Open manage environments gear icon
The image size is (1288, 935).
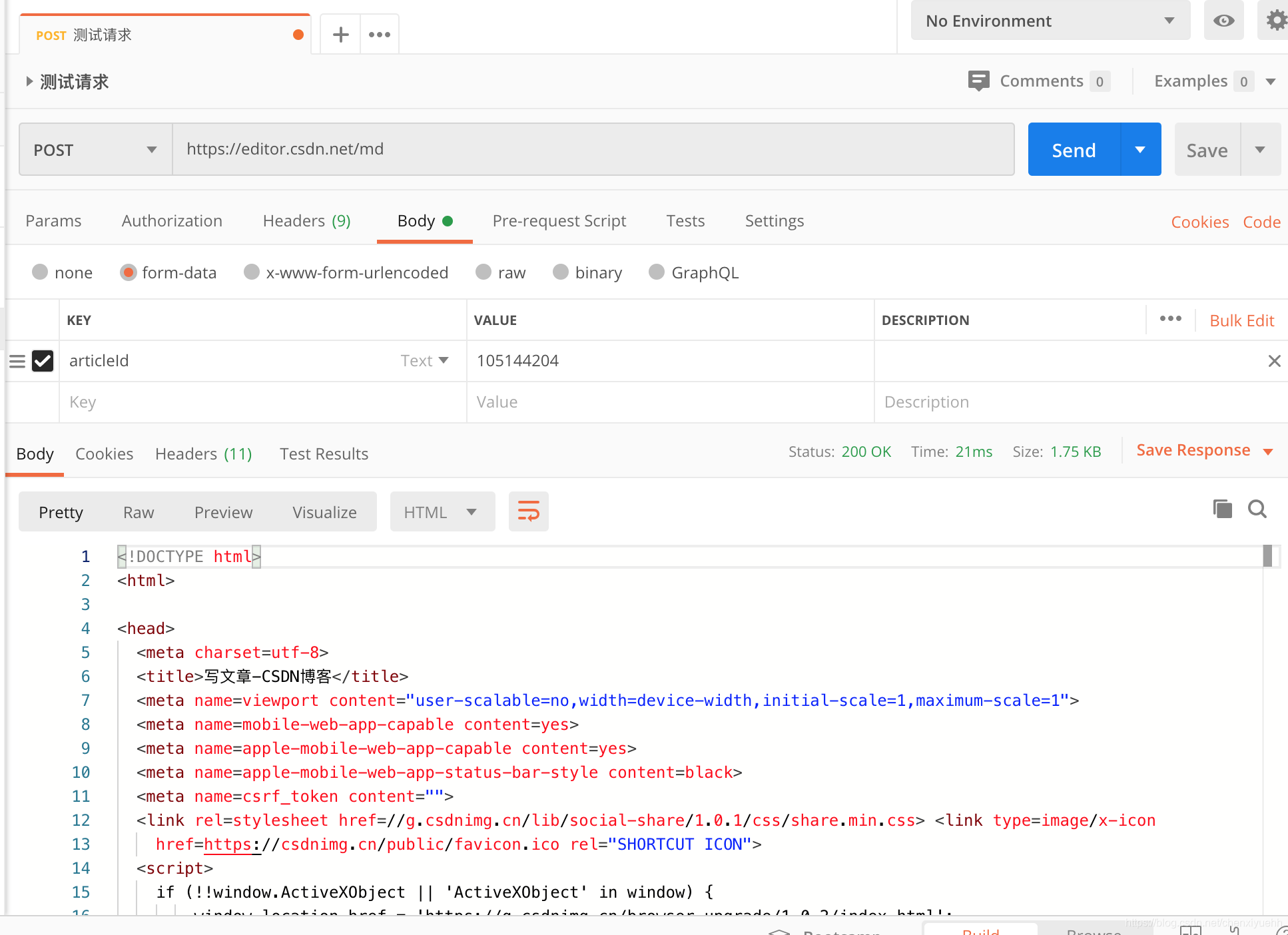(x=1276, y=21)
